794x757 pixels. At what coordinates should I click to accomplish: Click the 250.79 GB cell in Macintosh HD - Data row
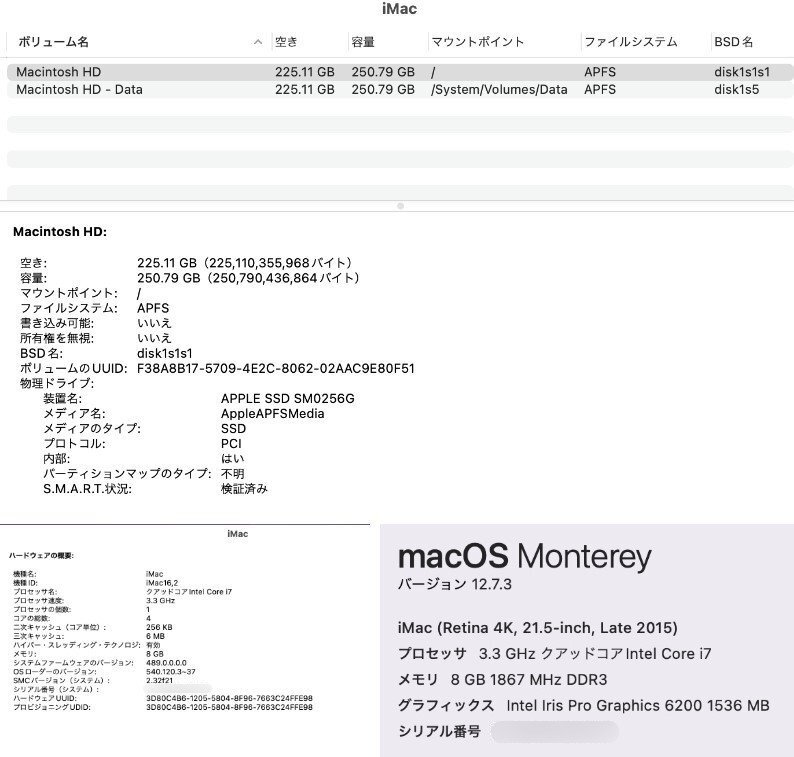(383, 90)
